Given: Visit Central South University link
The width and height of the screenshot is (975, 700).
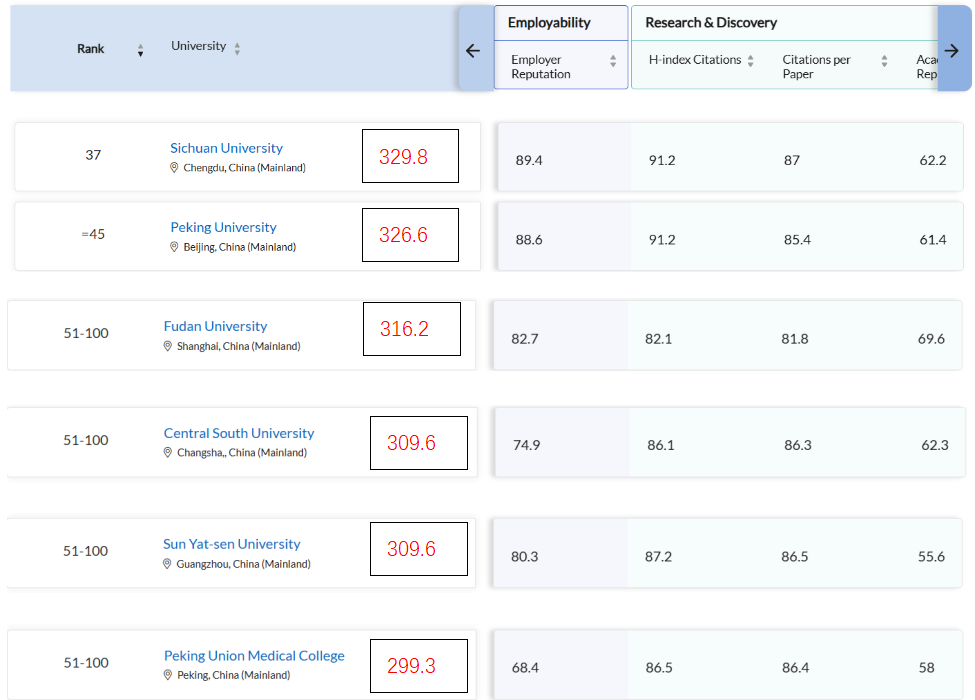Looking at the screenshot, I should 239,433.
